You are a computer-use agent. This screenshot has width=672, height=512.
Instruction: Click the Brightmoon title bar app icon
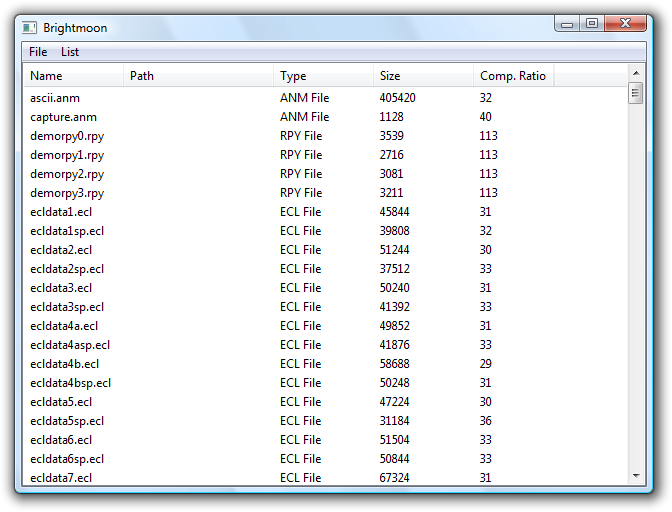point(29,28)
